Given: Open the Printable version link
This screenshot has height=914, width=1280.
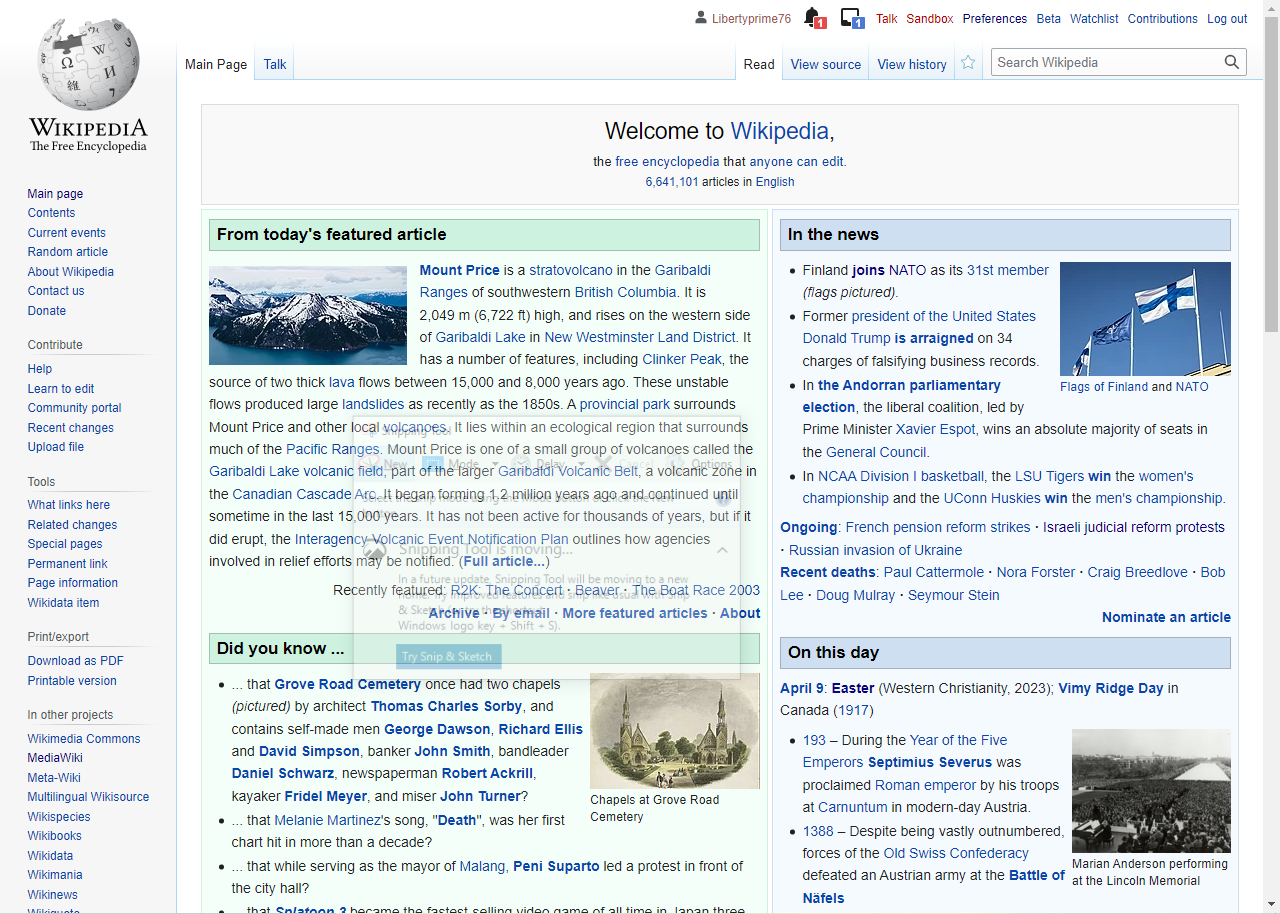Looking at the screenshot, I should [72, 681].
